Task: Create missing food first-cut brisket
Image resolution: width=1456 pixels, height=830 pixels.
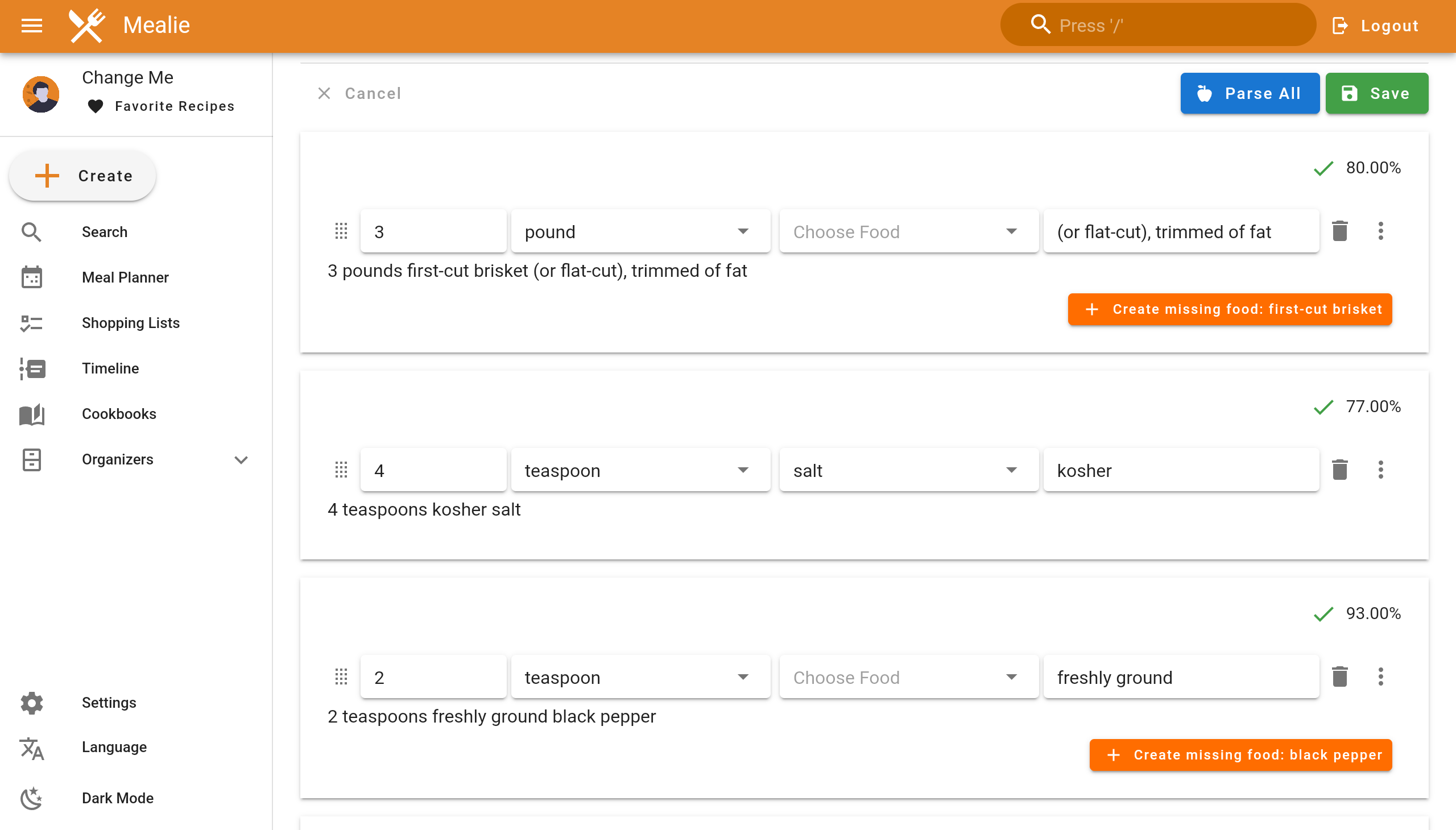Action: tap(1229, 309)
